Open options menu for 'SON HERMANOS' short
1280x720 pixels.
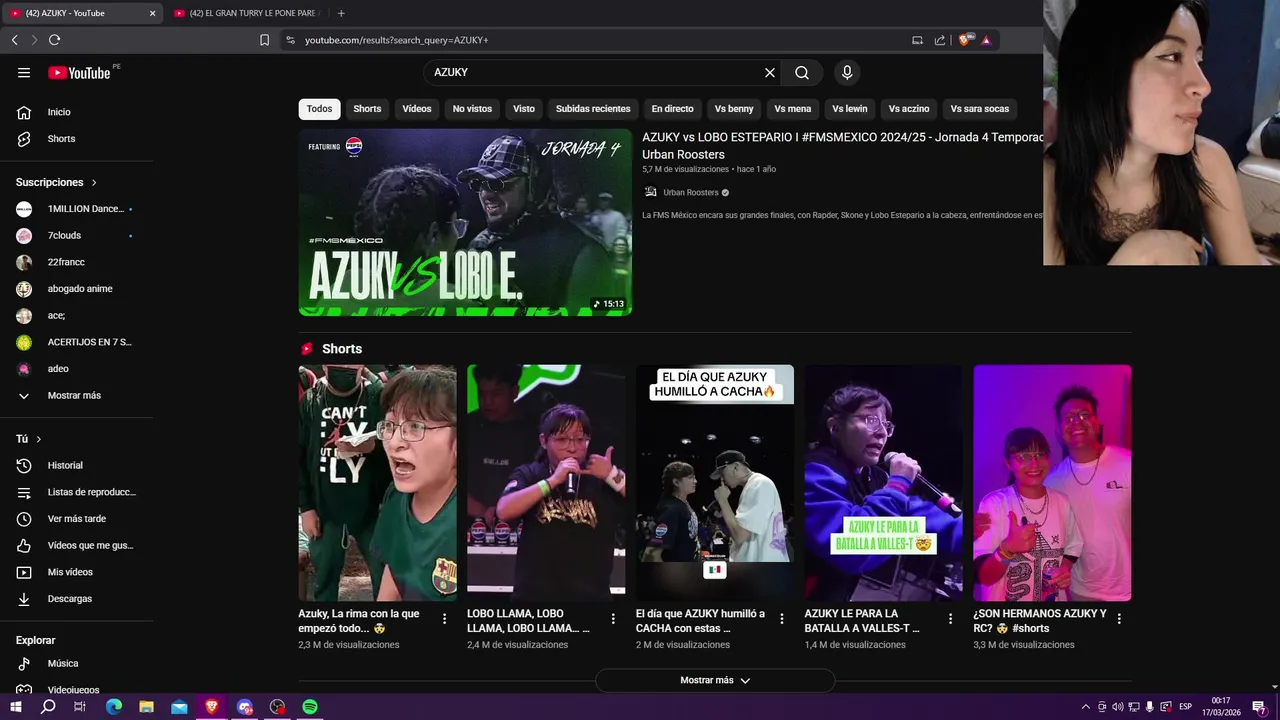1119,619
